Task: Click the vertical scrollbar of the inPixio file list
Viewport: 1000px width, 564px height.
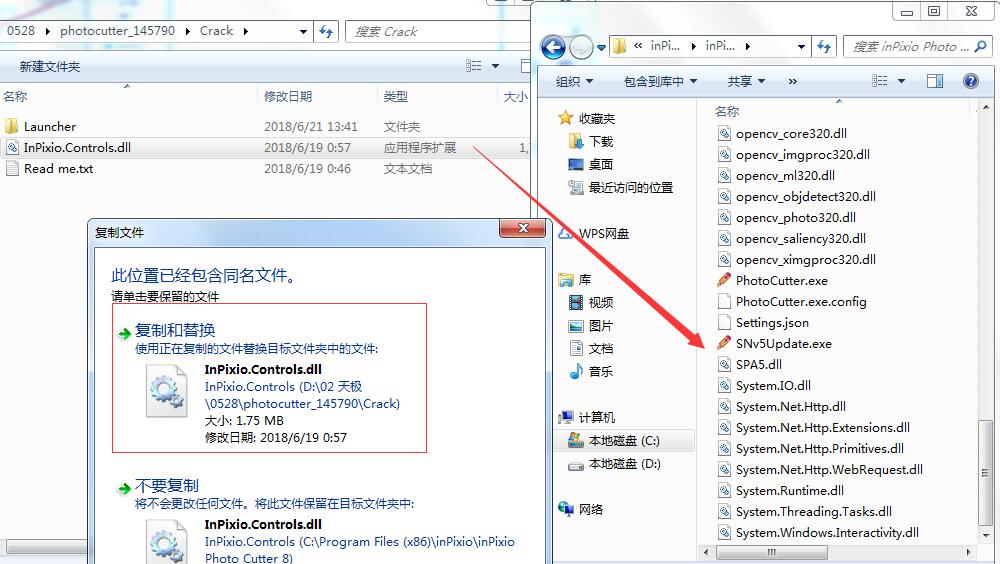Action: pyautogui.click(x=985, y=471)
